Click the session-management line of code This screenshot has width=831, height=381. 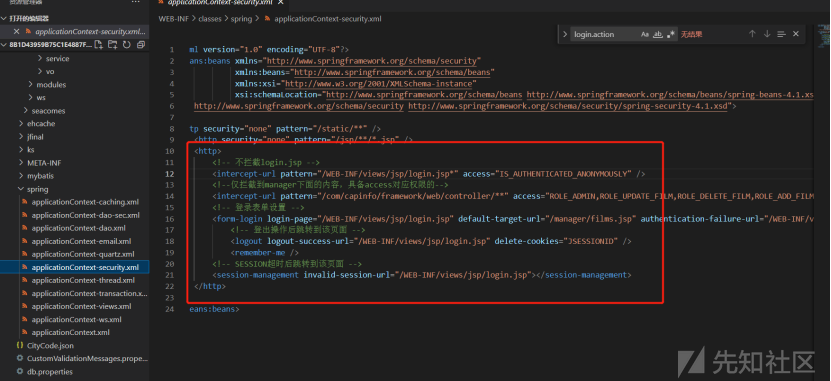(422, 275)
